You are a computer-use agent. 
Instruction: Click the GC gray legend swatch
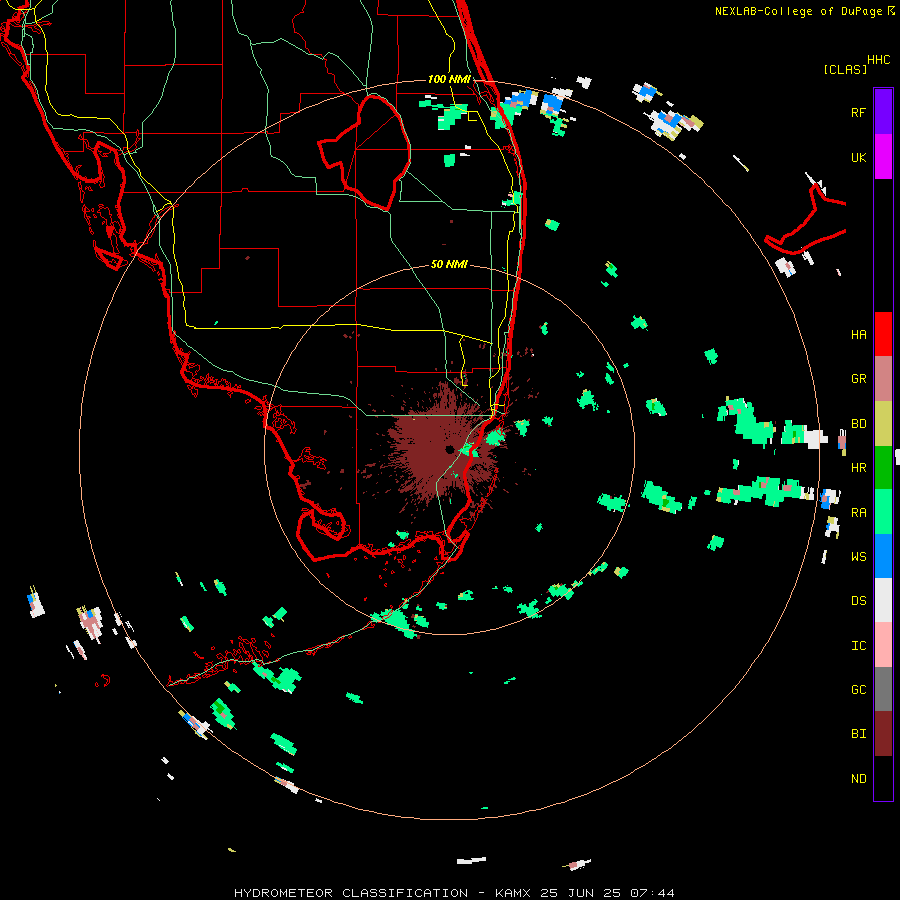click(883, 689)
